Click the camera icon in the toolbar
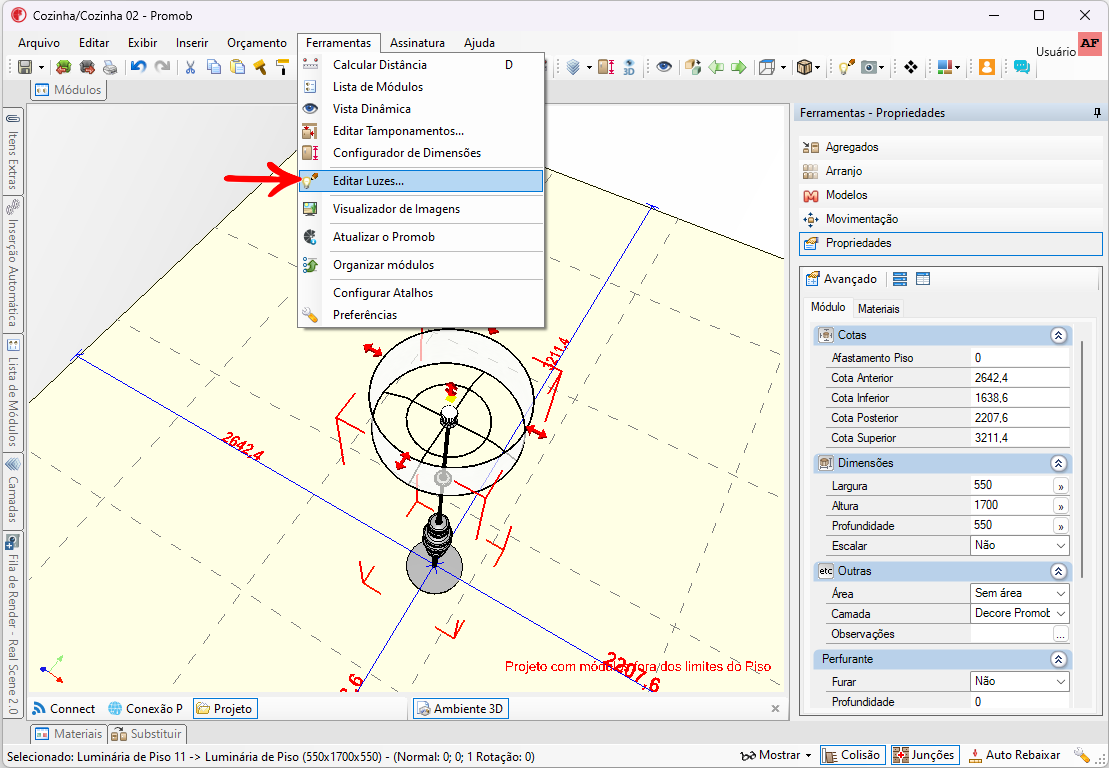 coord(869,67)
